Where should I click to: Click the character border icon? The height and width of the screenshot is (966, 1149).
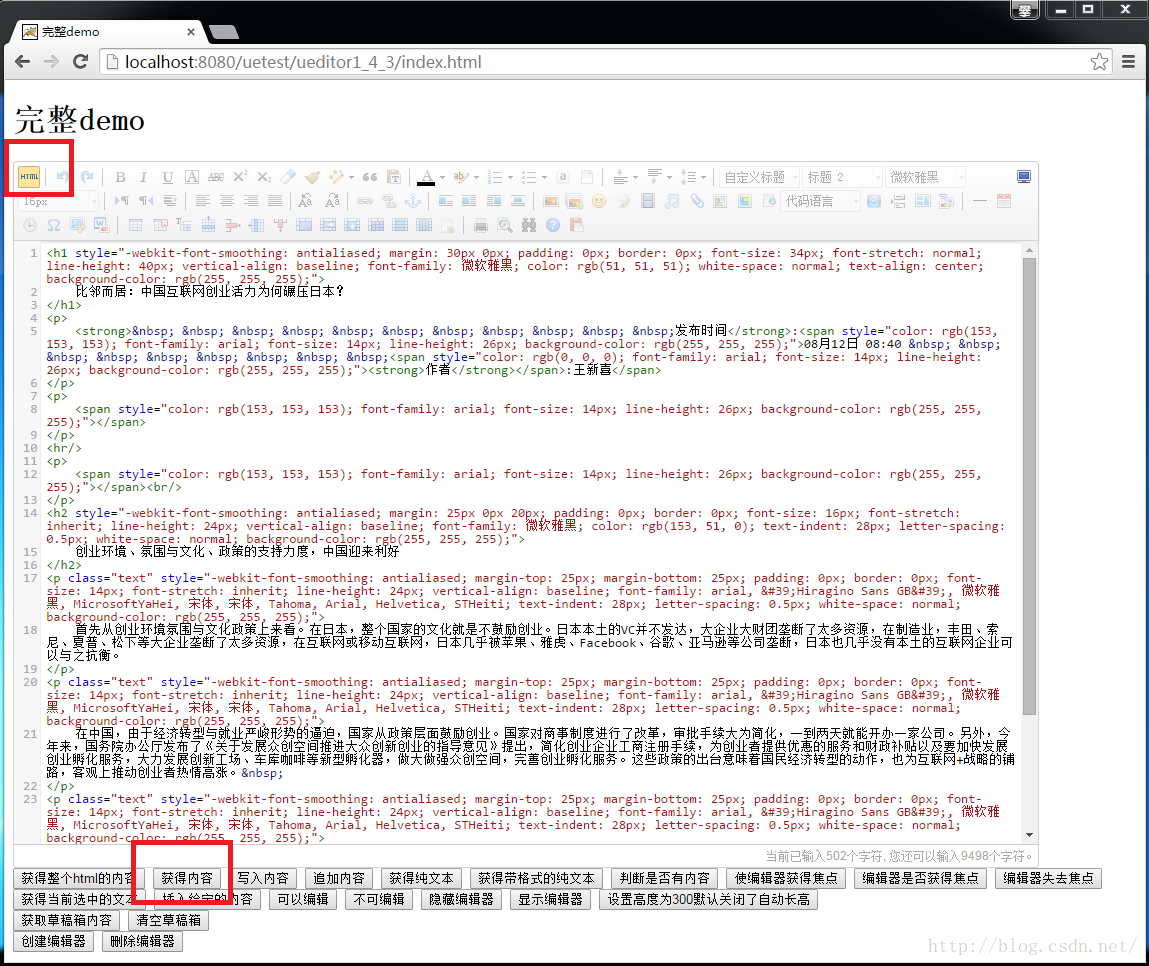192,177
